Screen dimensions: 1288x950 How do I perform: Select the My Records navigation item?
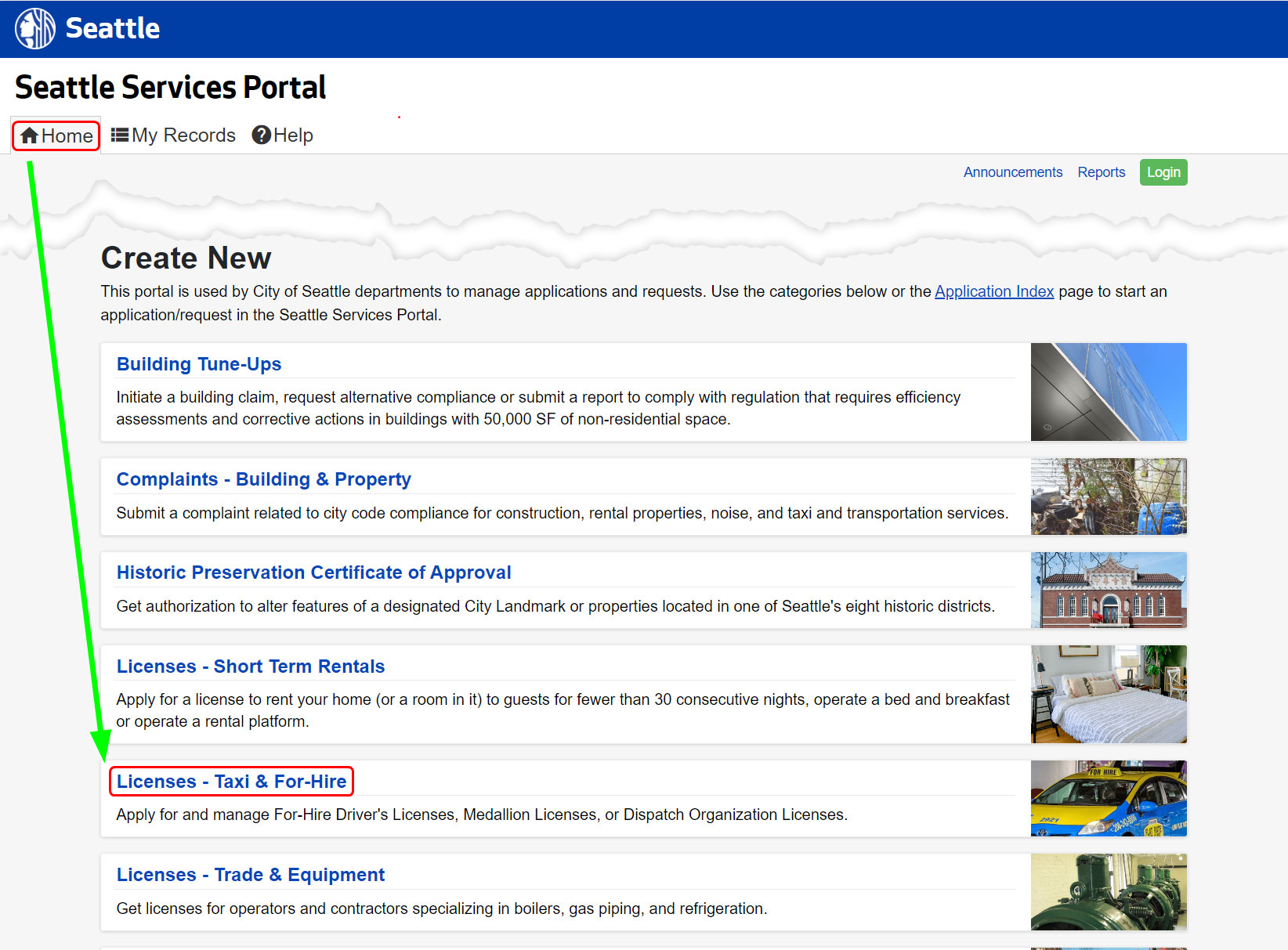(x=183, y=134)
